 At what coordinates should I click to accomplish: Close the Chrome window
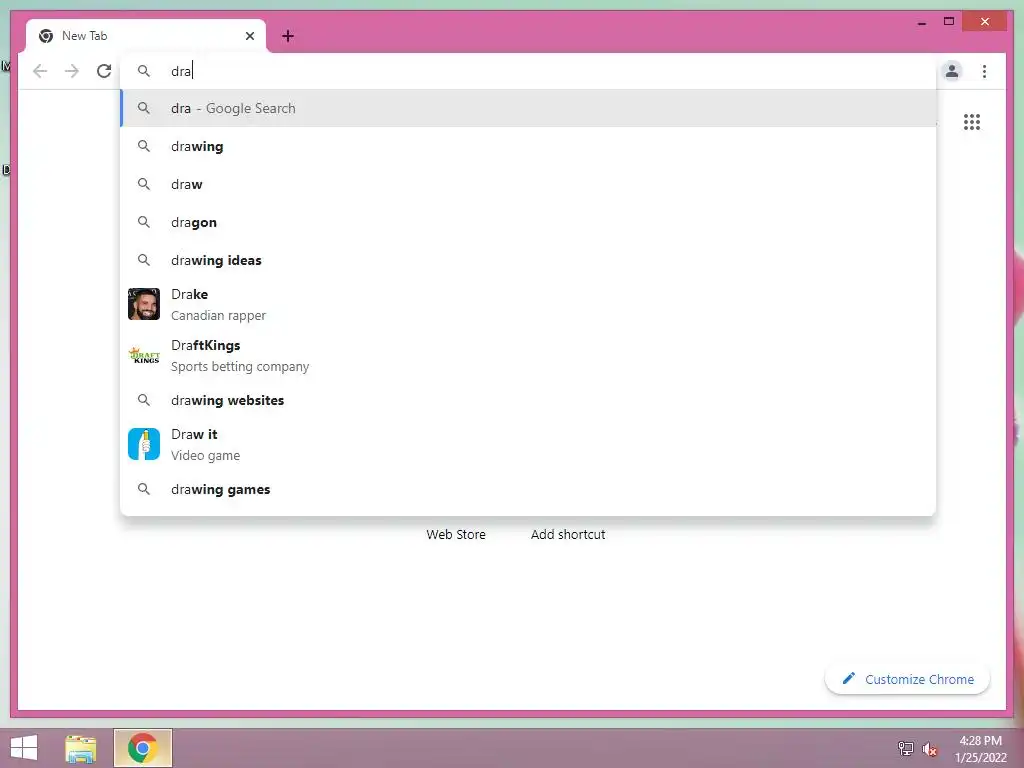tap(985, 22)
